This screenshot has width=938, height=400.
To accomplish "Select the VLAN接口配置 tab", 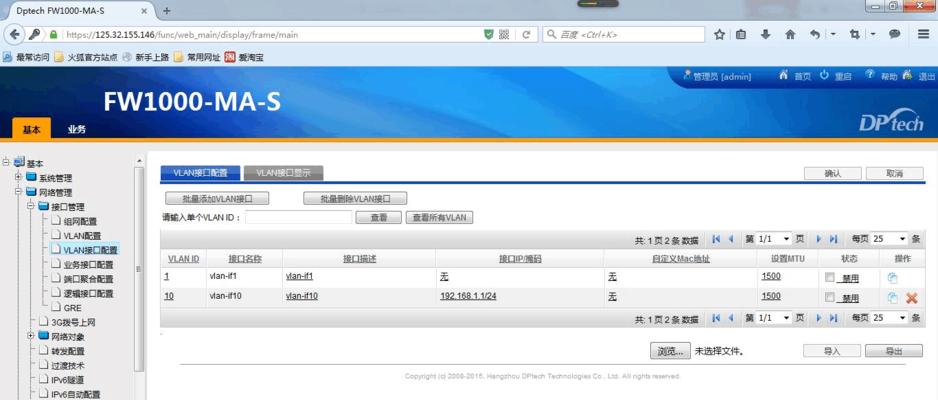I will [x=200, y=173].
